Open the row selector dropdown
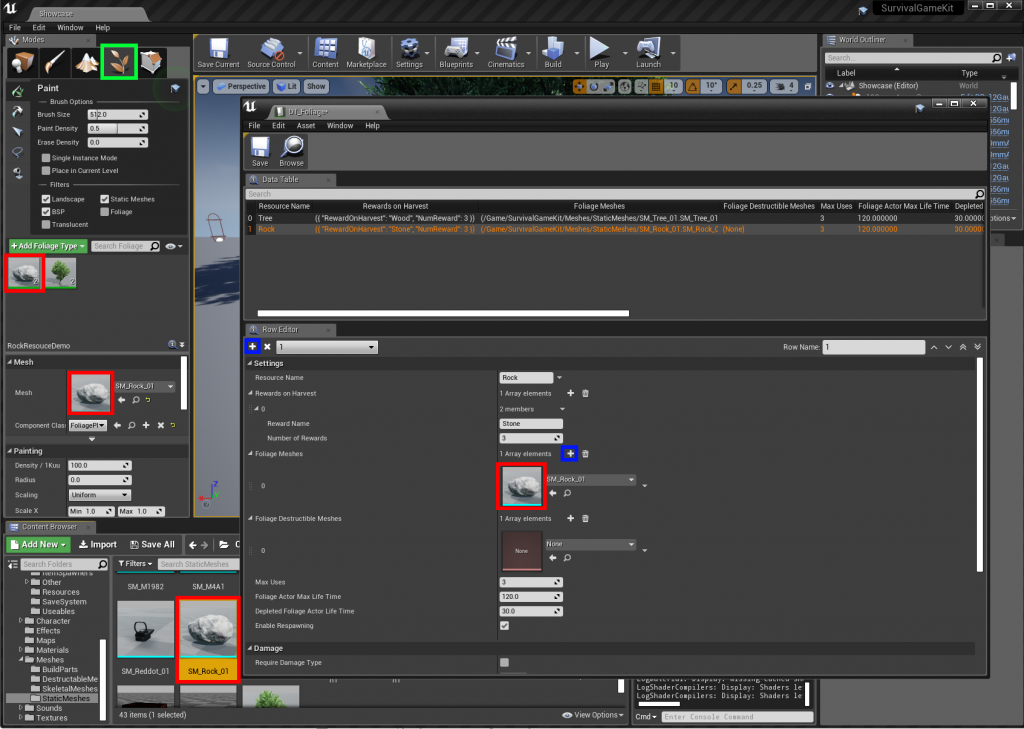Screen dimensions: 1024x729 tap(327, 347)
